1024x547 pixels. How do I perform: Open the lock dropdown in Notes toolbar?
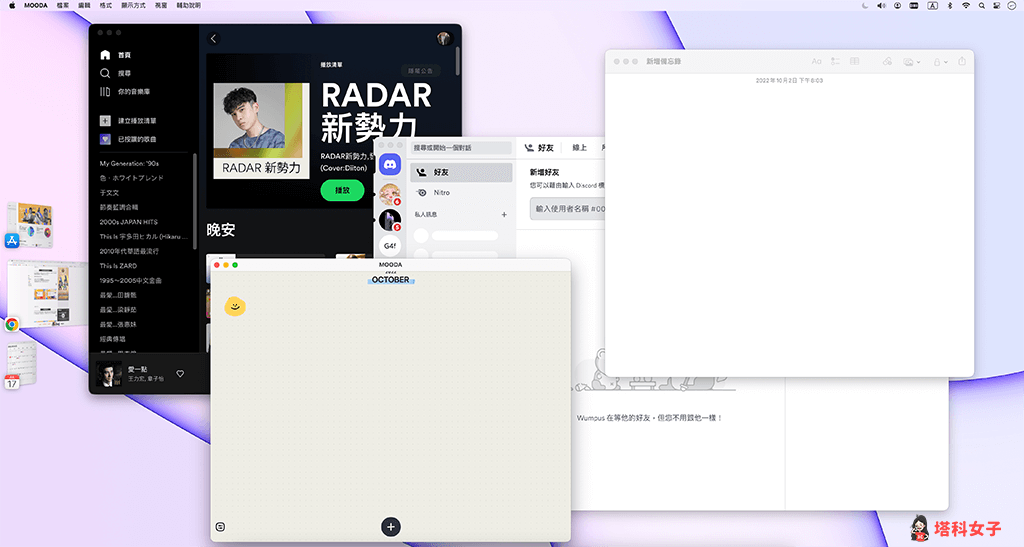pos(940,61)
